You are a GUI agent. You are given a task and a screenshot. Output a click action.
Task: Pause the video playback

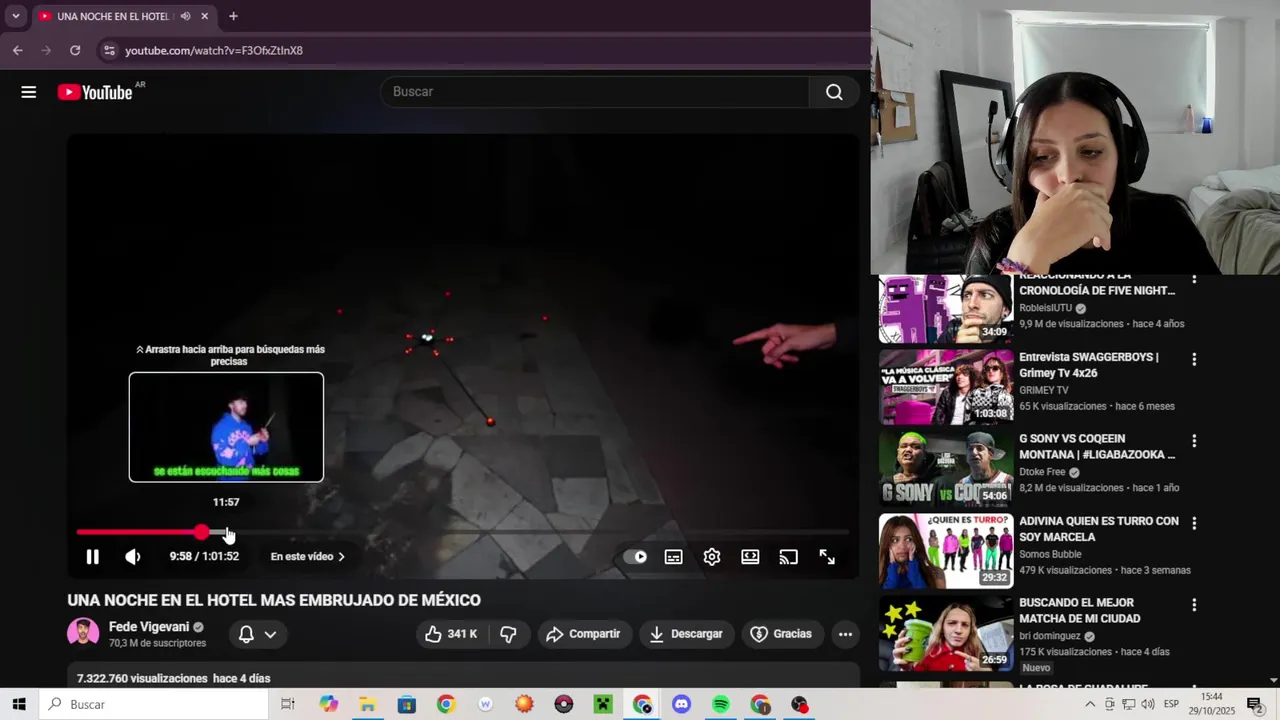(92, 557)
